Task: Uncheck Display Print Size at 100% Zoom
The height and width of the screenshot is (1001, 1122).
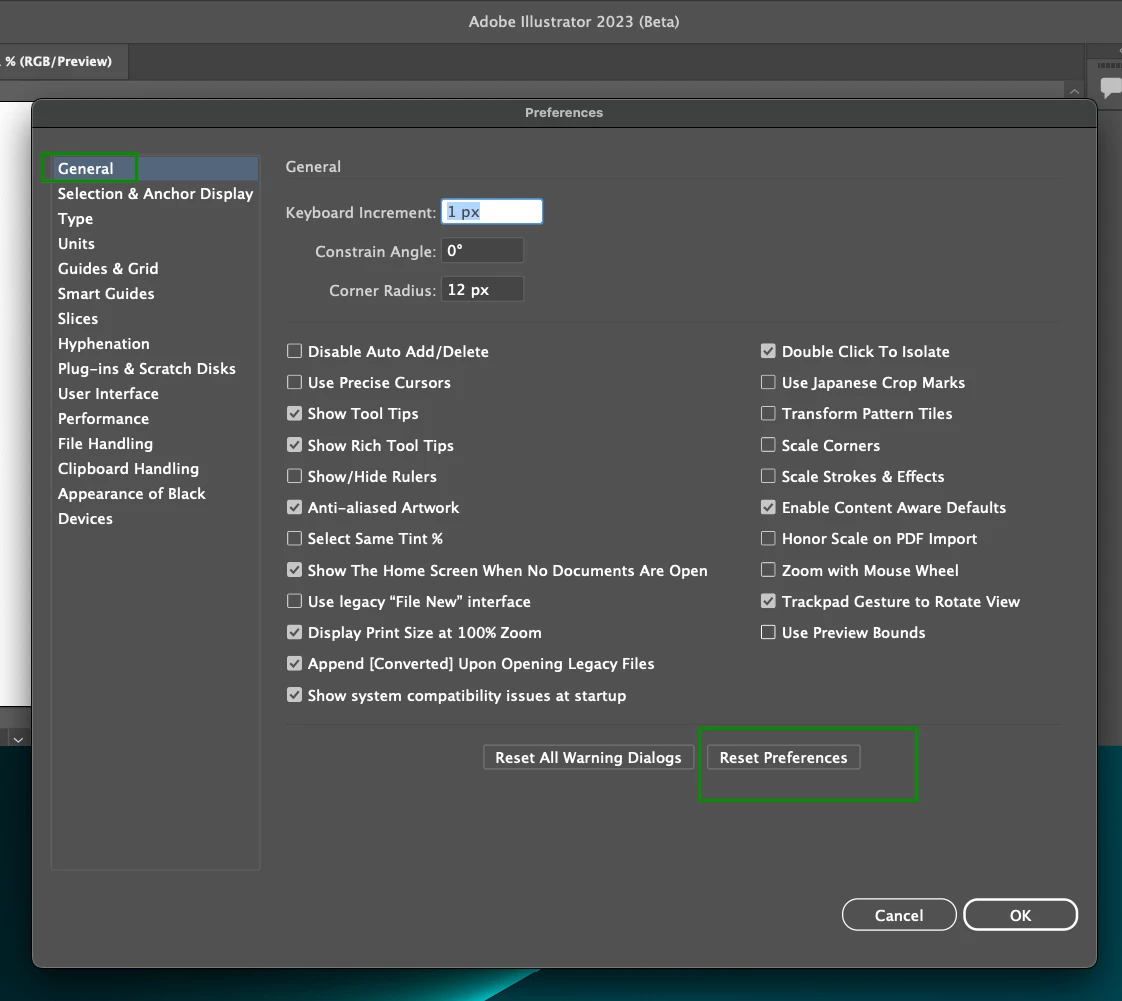Action: [294, 632]
